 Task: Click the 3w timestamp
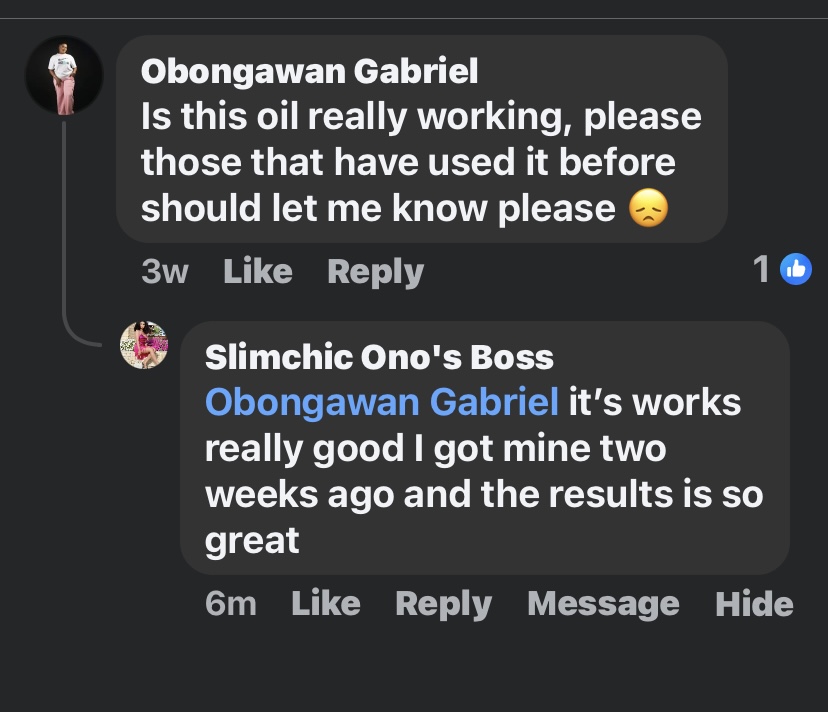tap(164, 271)
